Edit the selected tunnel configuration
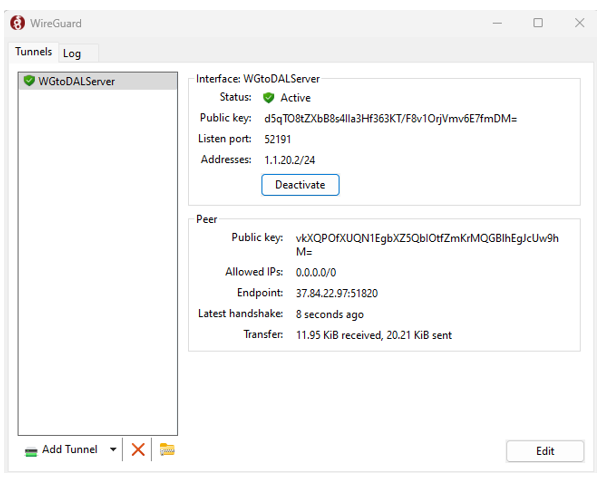Viewport: 598px width, 477px height. point(545,451)
